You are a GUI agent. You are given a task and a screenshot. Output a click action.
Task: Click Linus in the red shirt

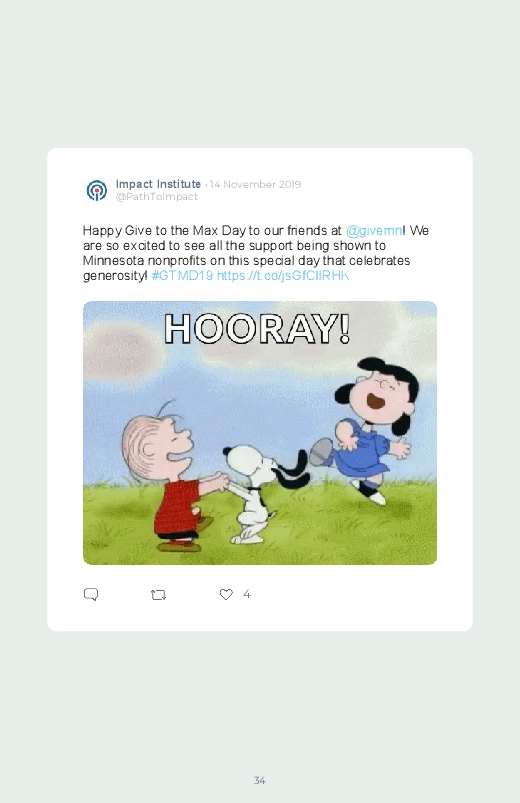172,479
